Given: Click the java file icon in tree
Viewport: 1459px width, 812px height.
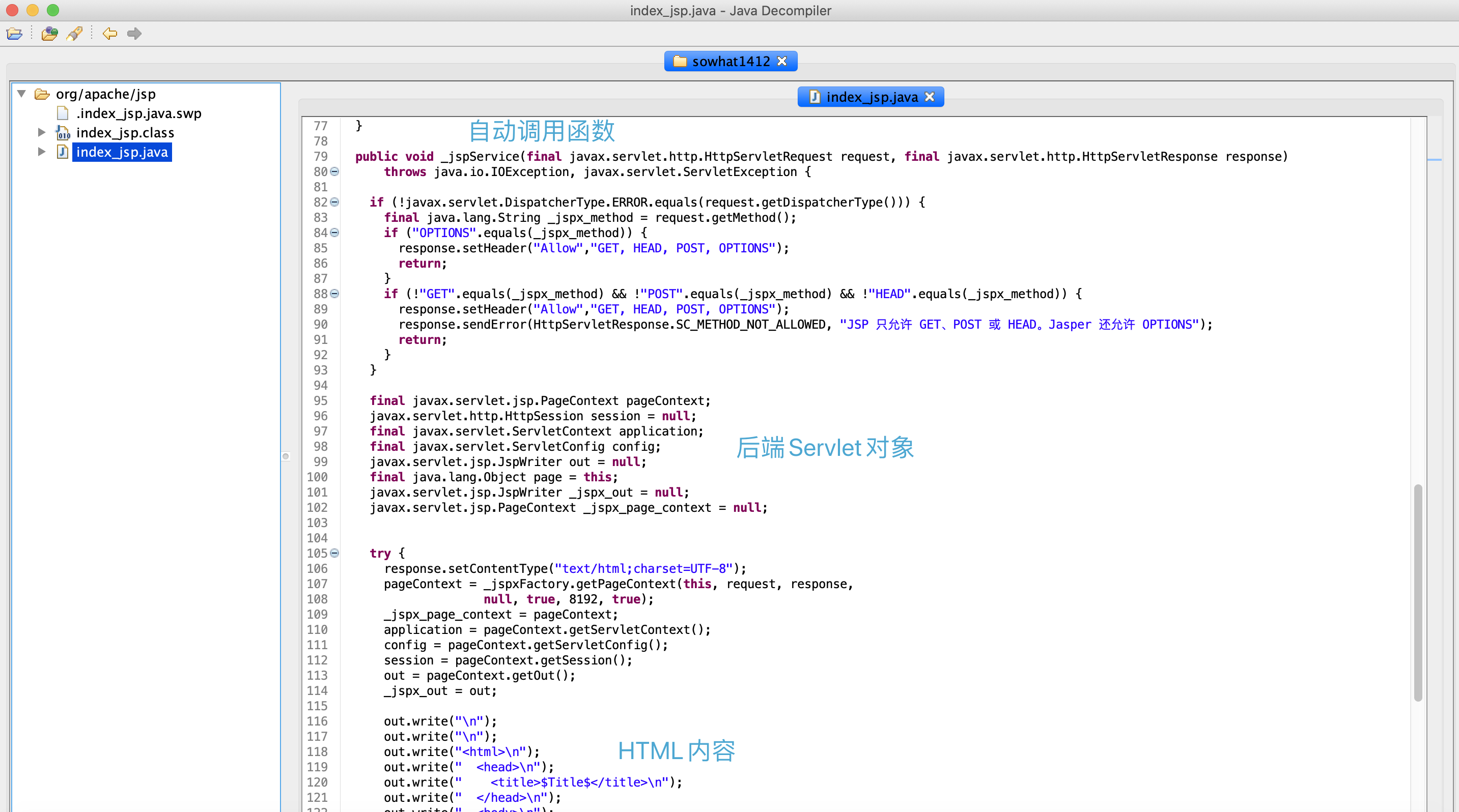Looking at the screenshot, I should (x=63, y=152).
